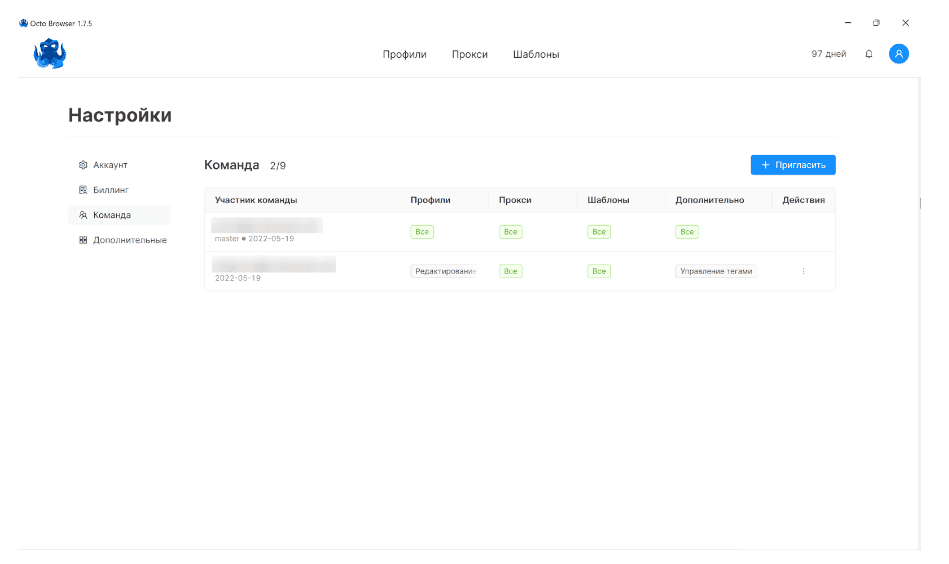Click the blurred name of second member
Screen dimensions: 949x564
[x=274, y=264]
